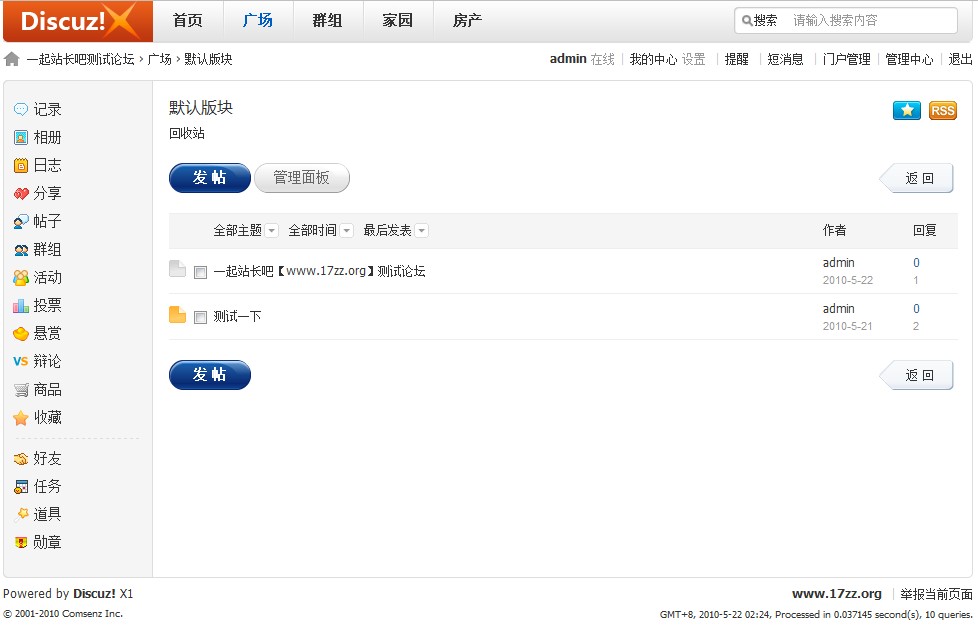Open thread 测试一下
Screen dimensions: 978x627
coord(237,317)
